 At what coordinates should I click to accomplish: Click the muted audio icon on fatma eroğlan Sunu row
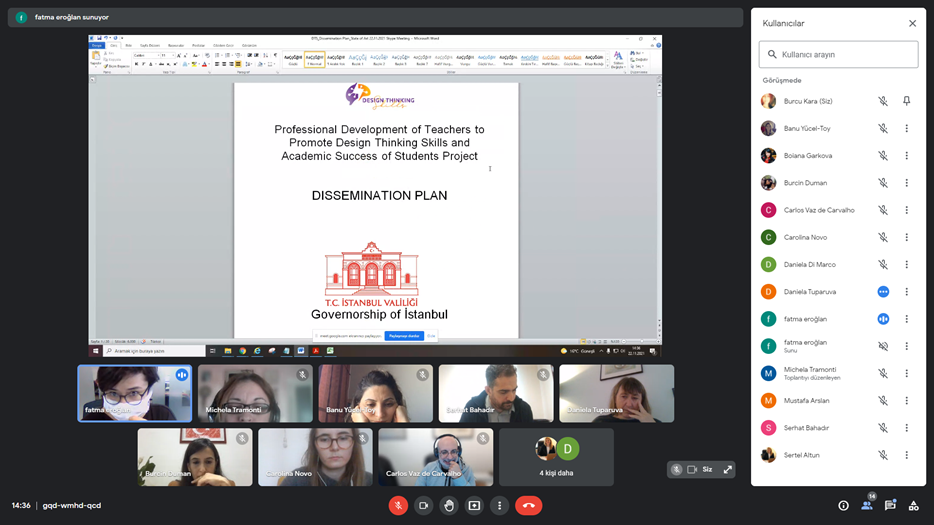point(883,346)
